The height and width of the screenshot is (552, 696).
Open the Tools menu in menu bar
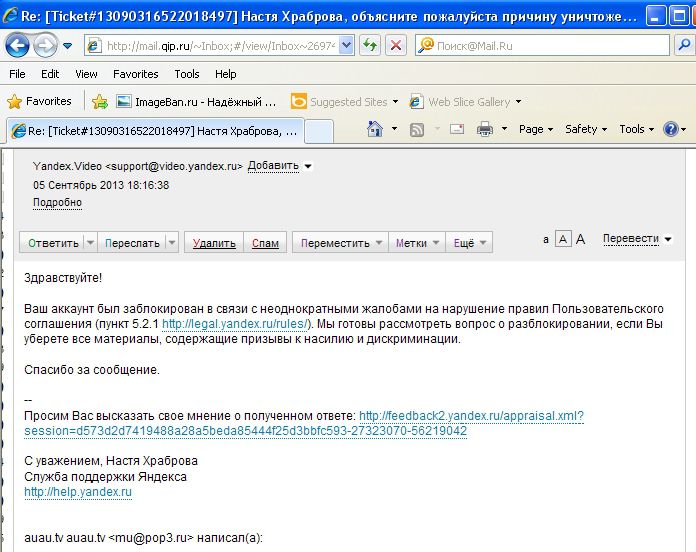[x=186, y=74]
